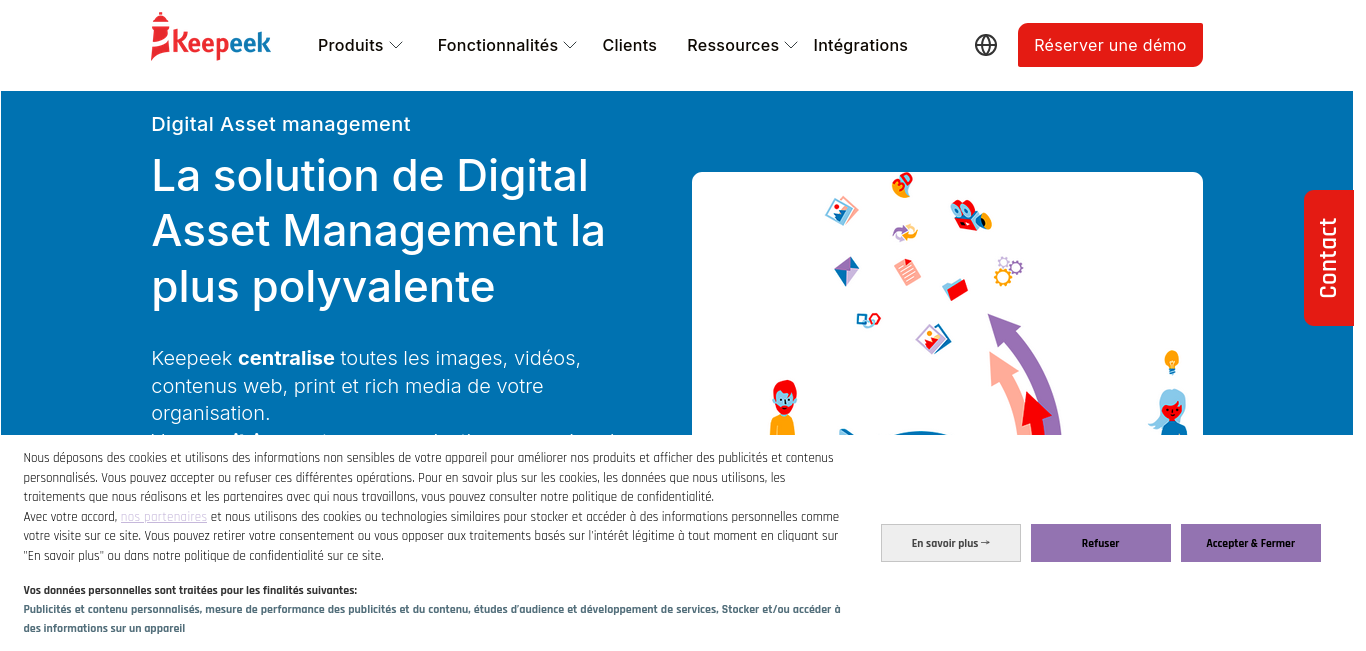Expand the Produits dropdown chevron
Image resolution: width=1366 pixels, height=651 pixels.
coord(396,45)
